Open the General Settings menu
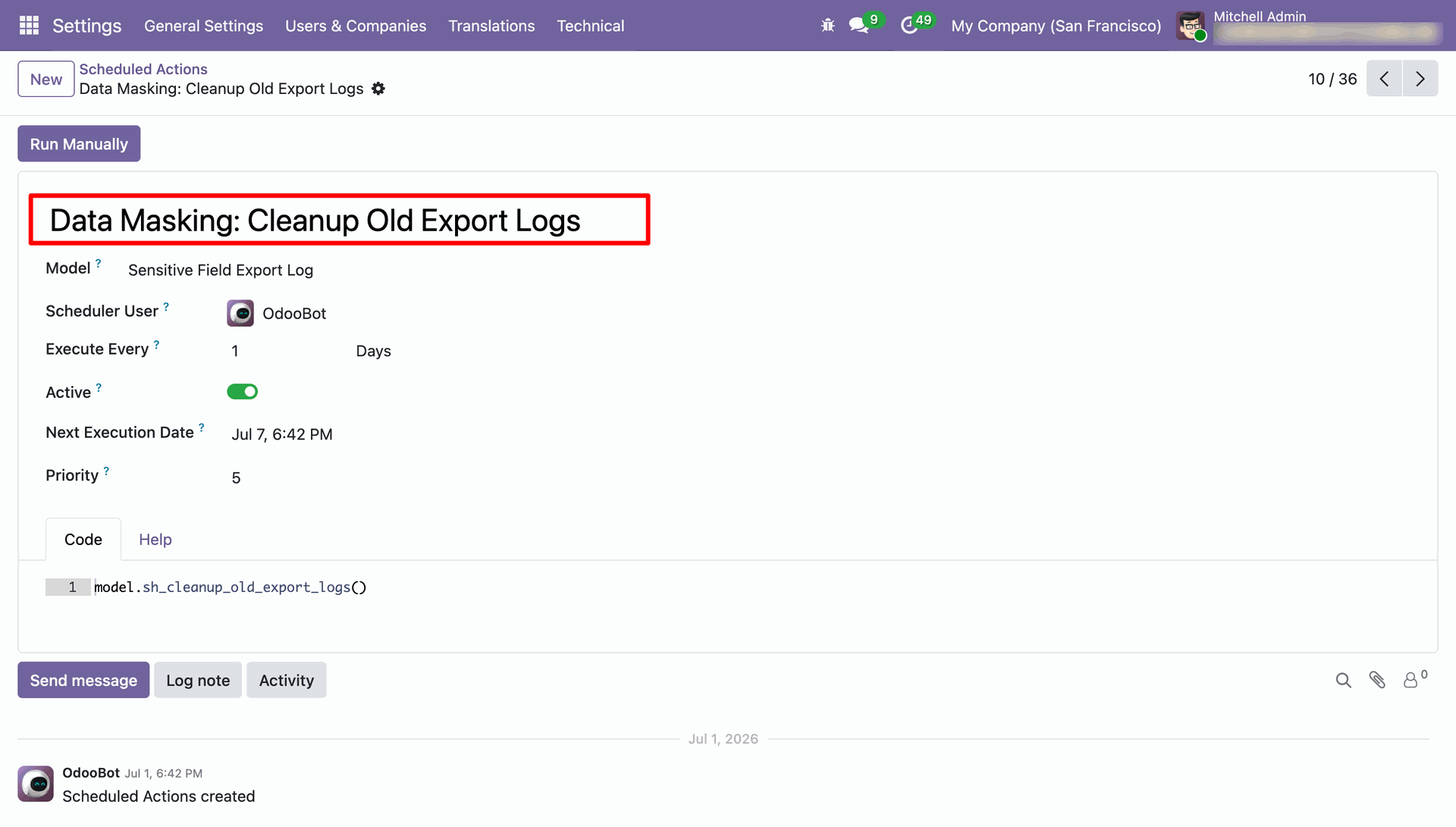 click(x=203, y=26)
